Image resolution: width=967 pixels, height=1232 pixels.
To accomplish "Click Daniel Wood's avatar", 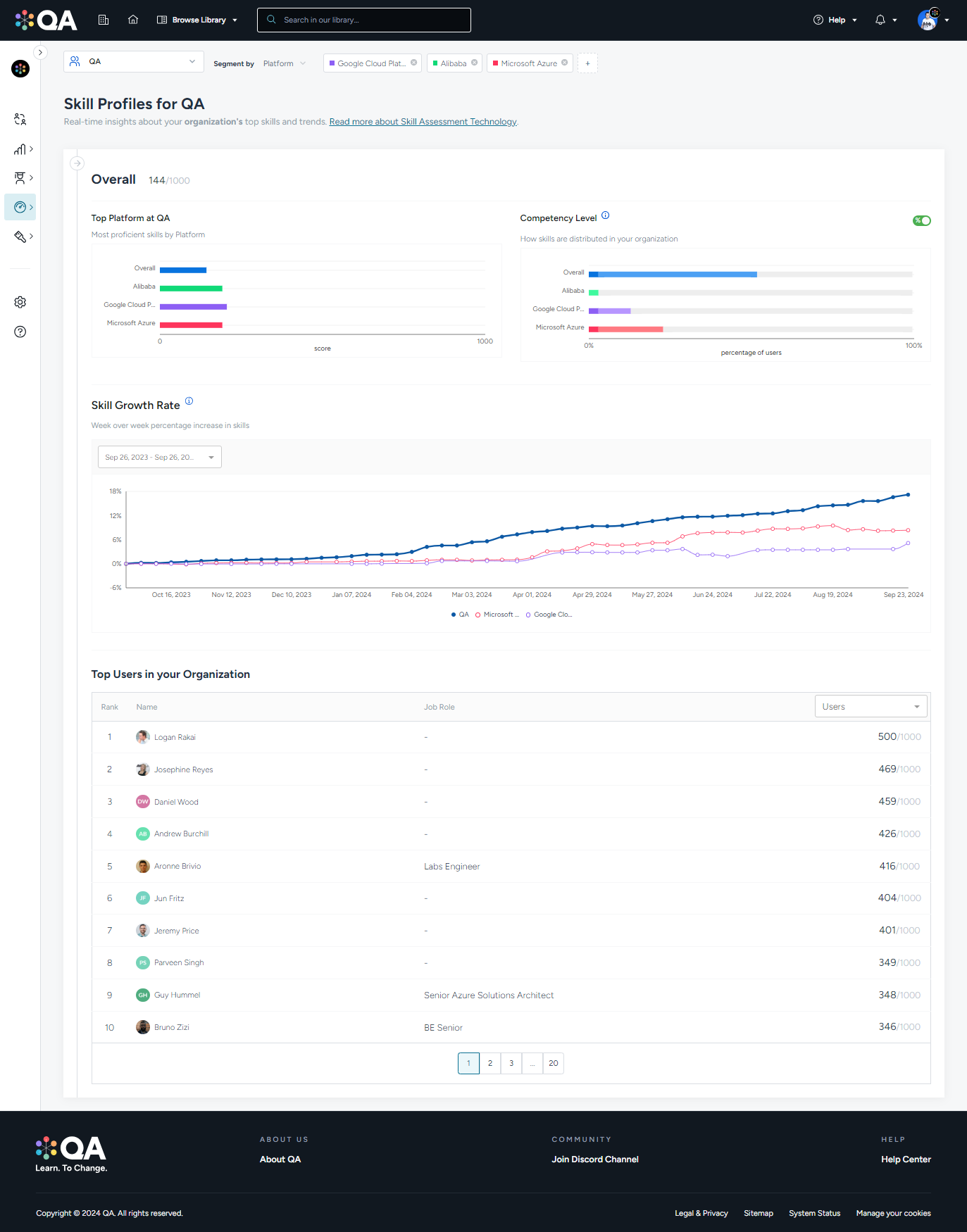I will pos(143,802).
